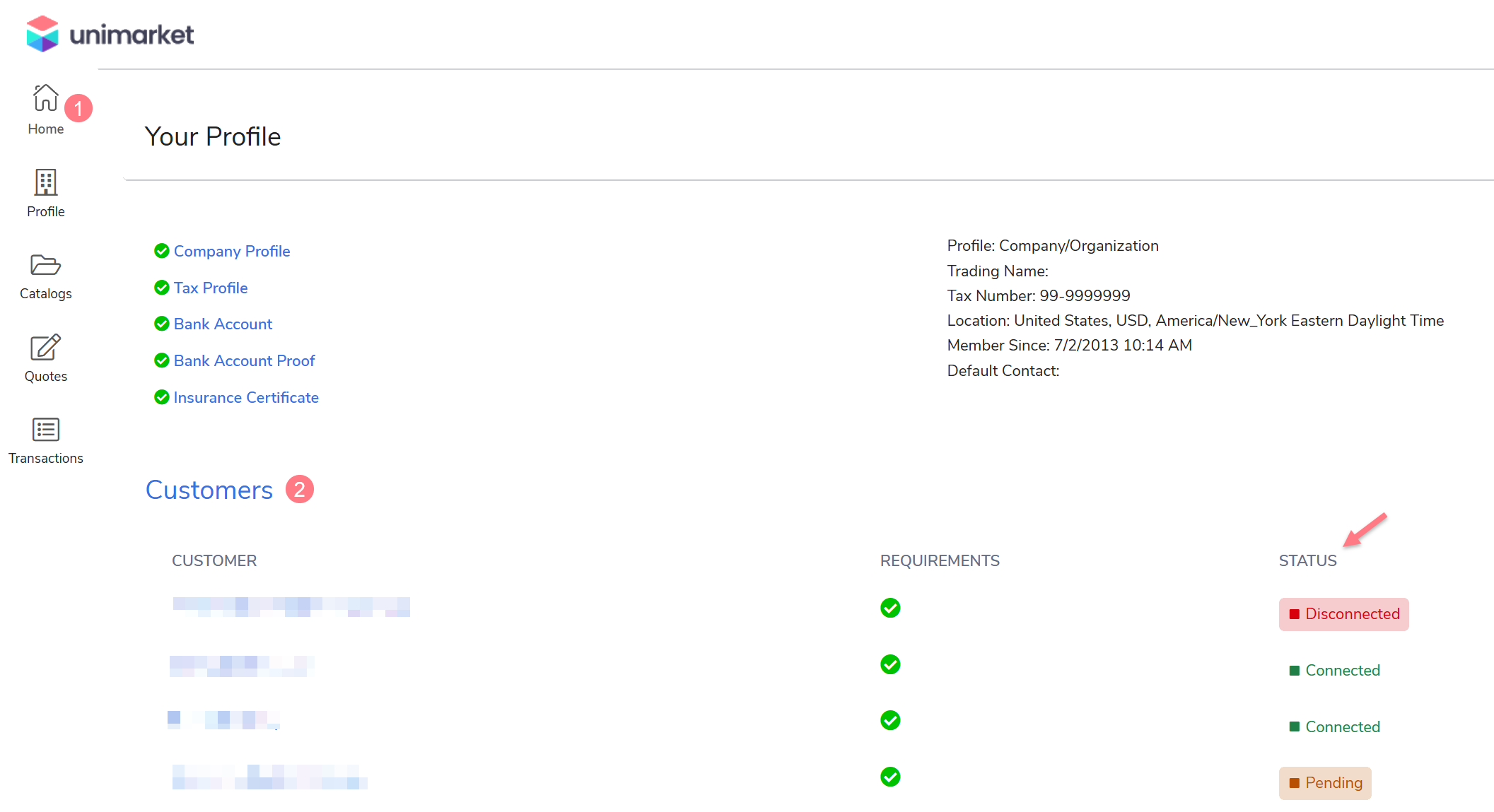The width and height of the screenshot is (1494, 812).
Task: Open the Transactions list icon
Action: [x=45, y=430]
